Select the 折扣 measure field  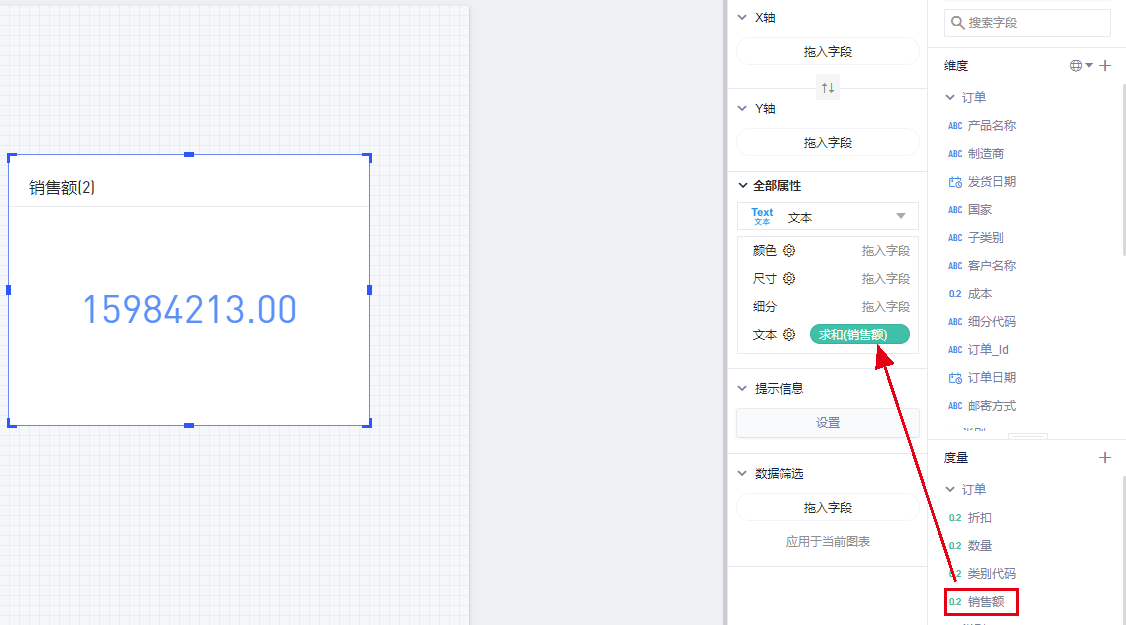(979, 518)
